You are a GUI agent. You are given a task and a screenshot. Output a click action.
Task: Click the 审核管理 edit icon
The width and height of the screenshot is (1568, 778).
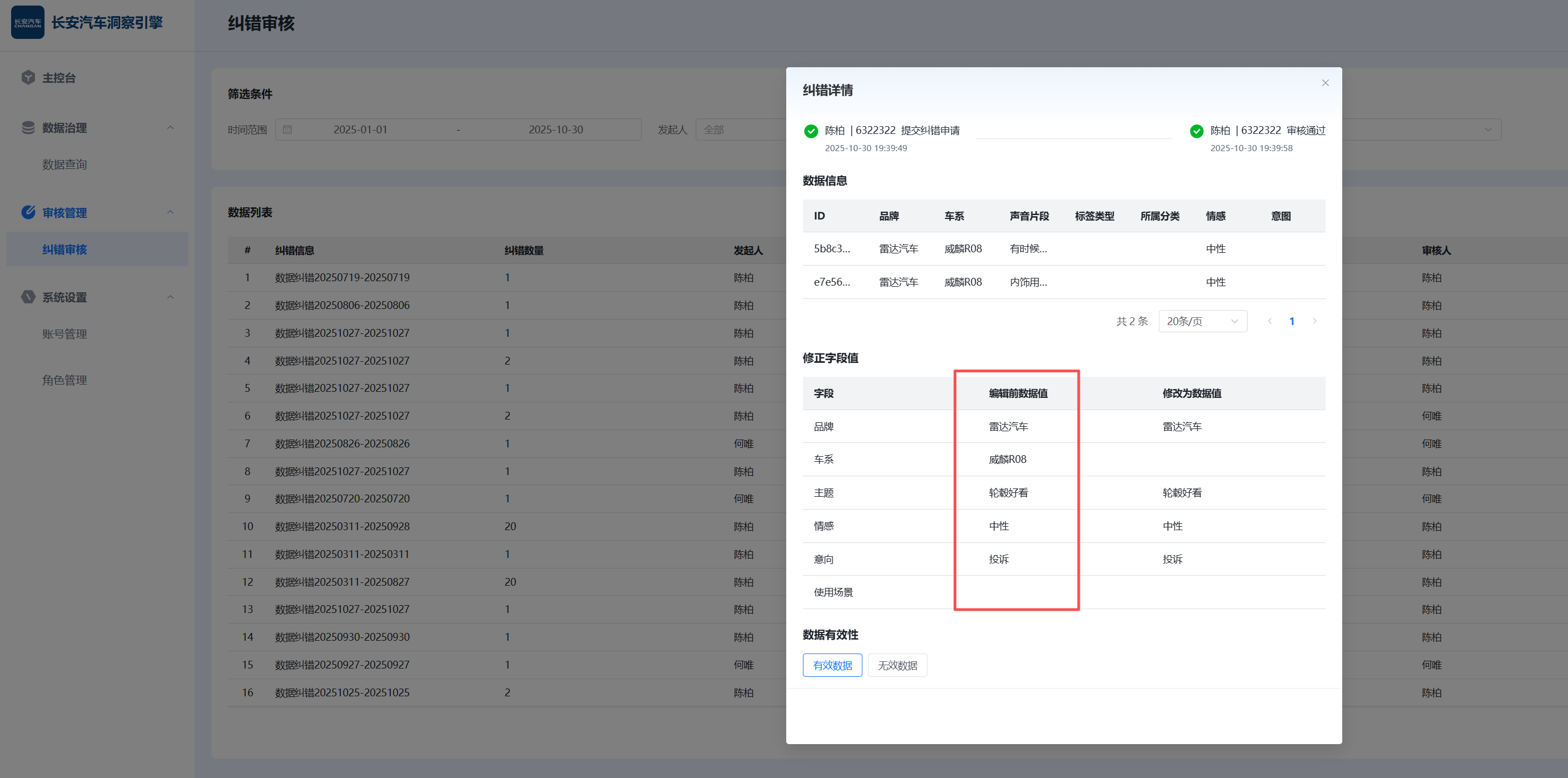28,212
